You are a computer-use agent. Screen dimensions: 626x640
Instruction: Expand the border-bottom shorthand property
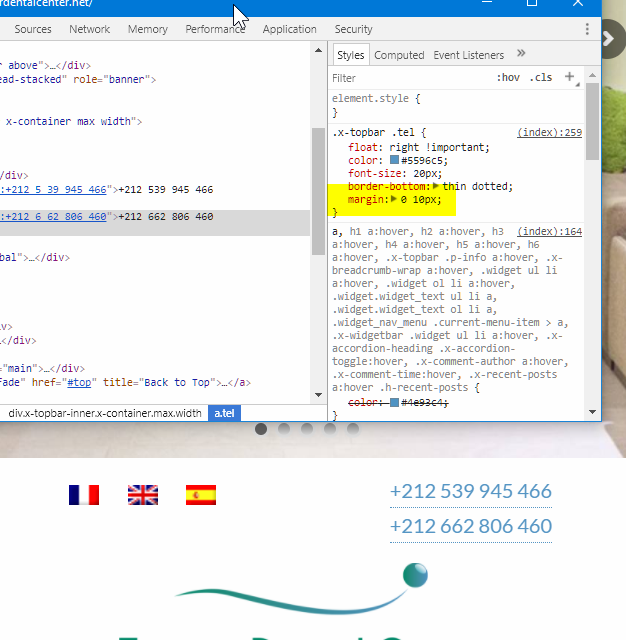(436, 187)
